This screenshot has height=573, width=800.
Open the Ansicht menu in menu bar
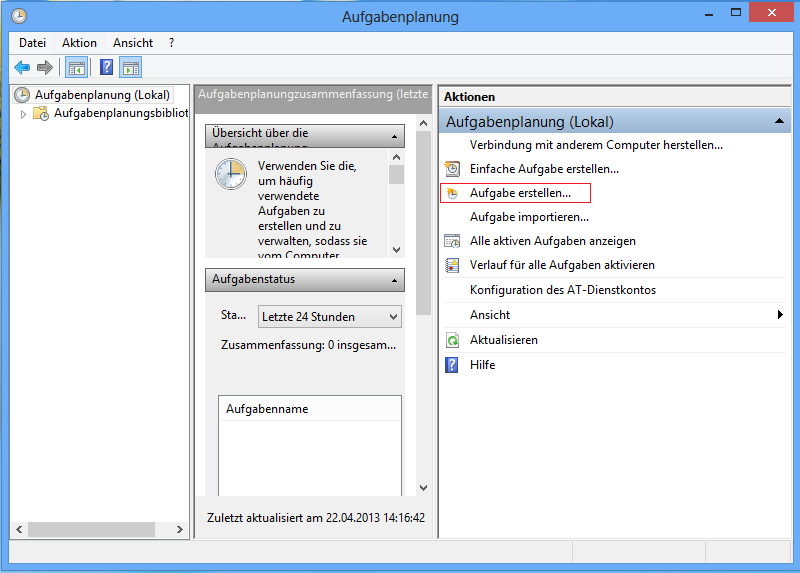(133, 43)
